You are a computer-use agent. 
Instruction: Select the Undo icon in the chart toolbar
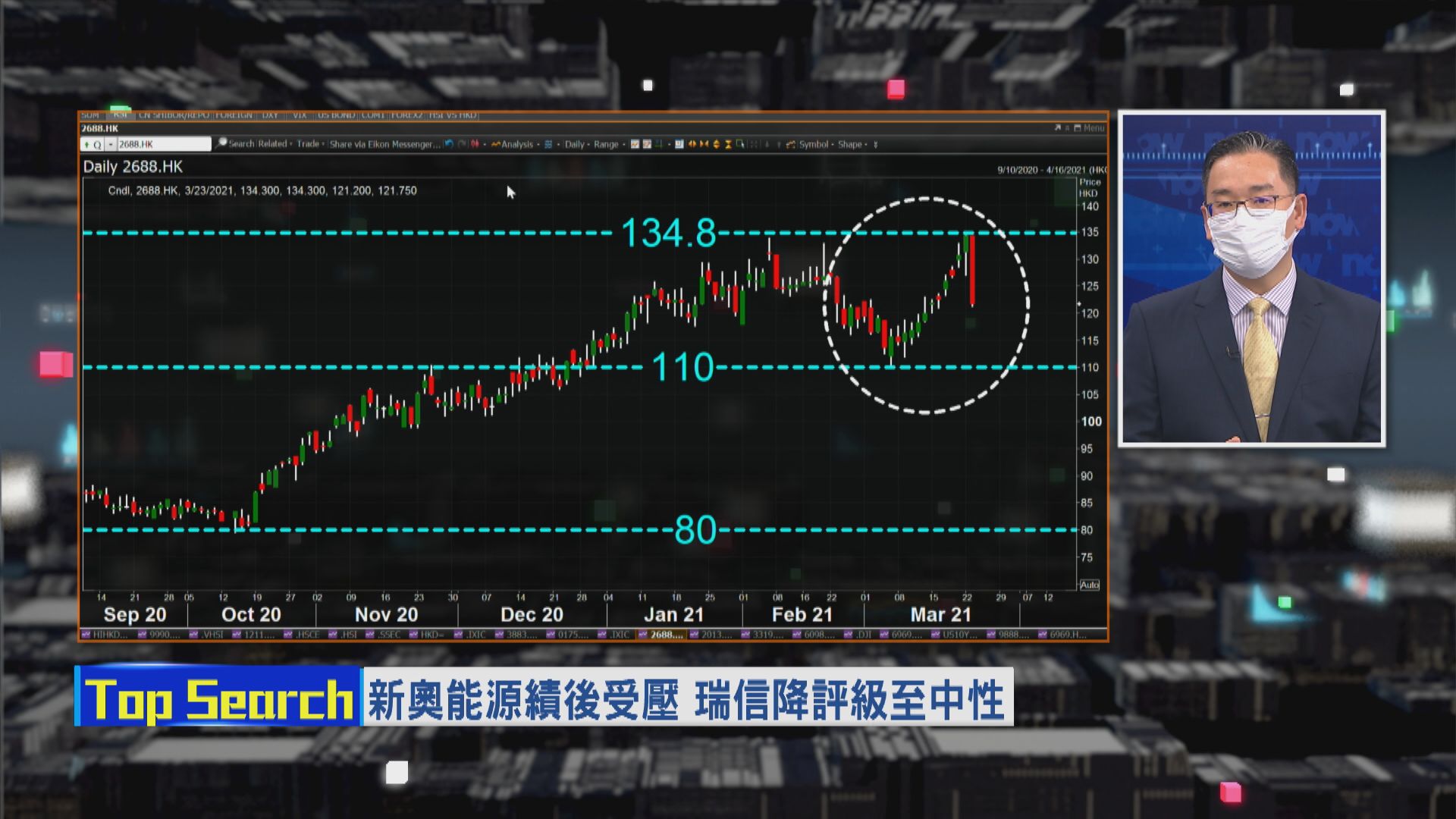pyautogui.click(x=450, y=144)
